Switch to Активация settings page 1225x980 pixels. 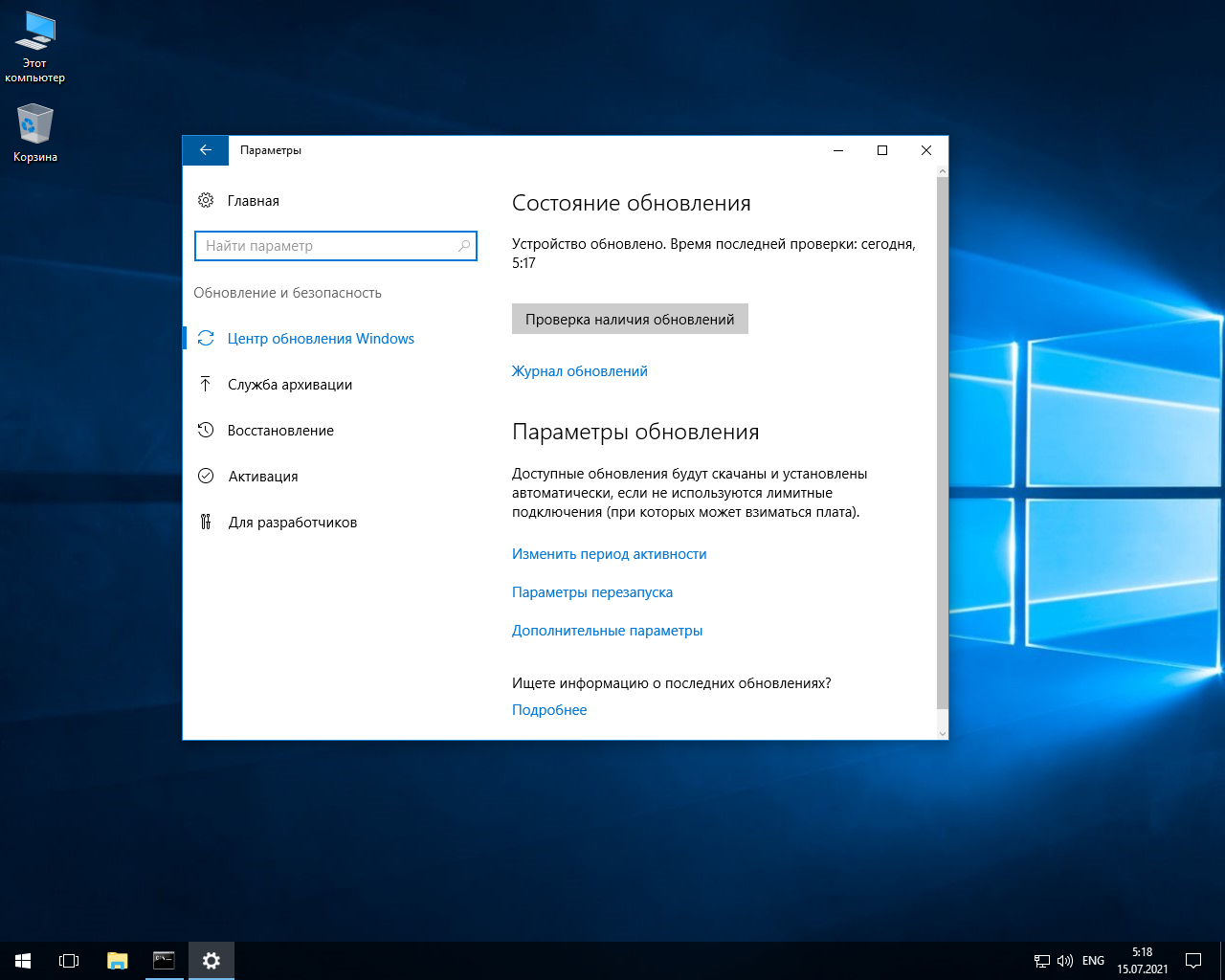(263, 477)
